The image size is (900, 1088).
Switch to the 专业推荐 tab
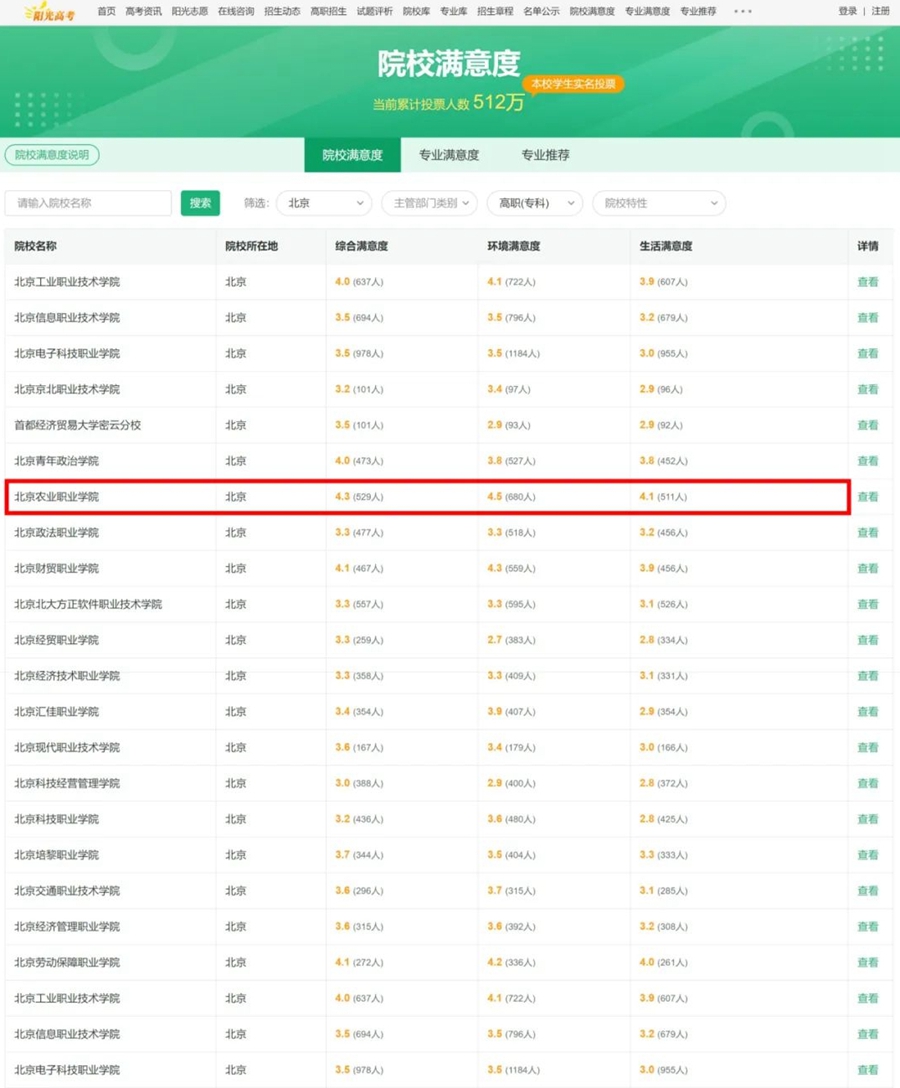[545, 155]
